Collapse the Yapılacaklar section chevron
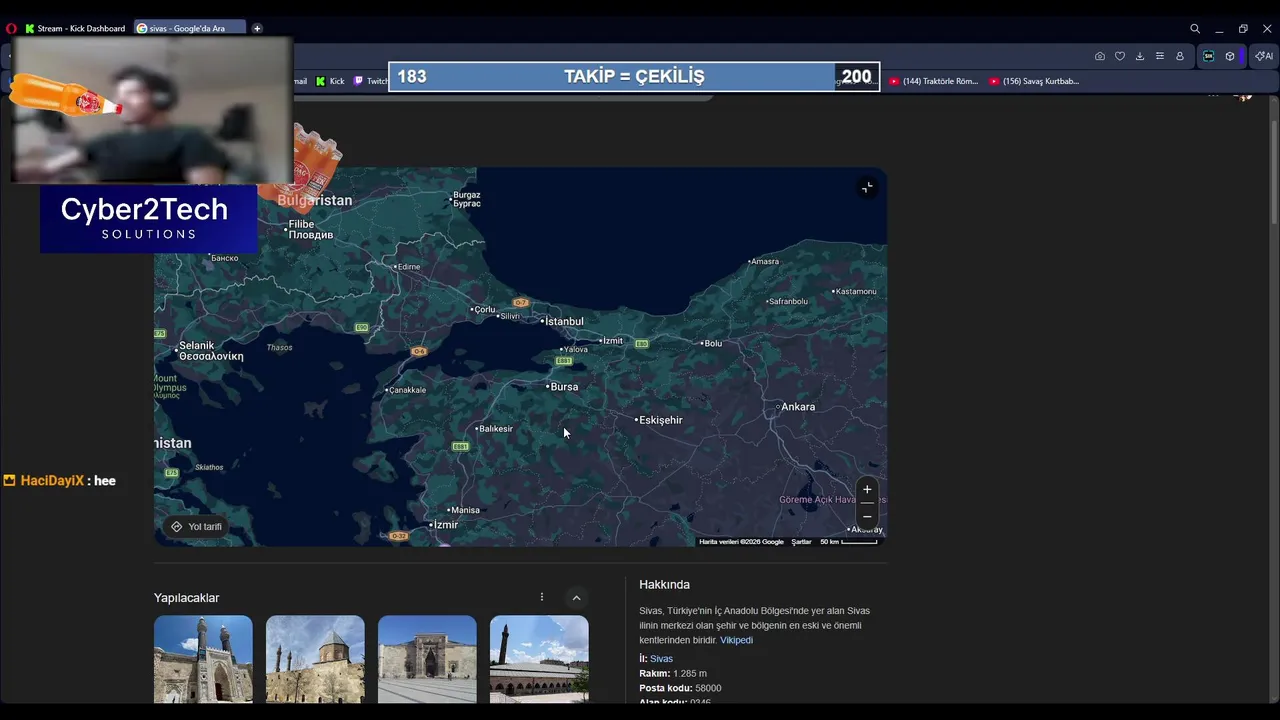 [x=576, y=598]
